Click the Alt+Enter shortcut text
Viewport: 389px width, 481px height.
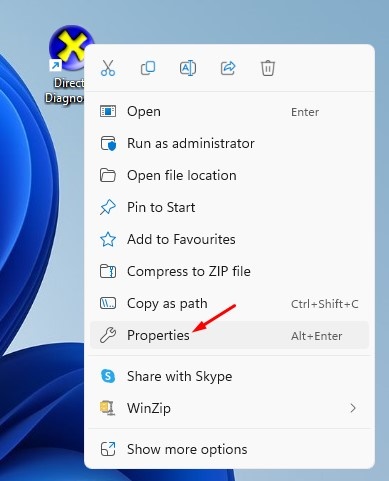click(x=316, y=336)
